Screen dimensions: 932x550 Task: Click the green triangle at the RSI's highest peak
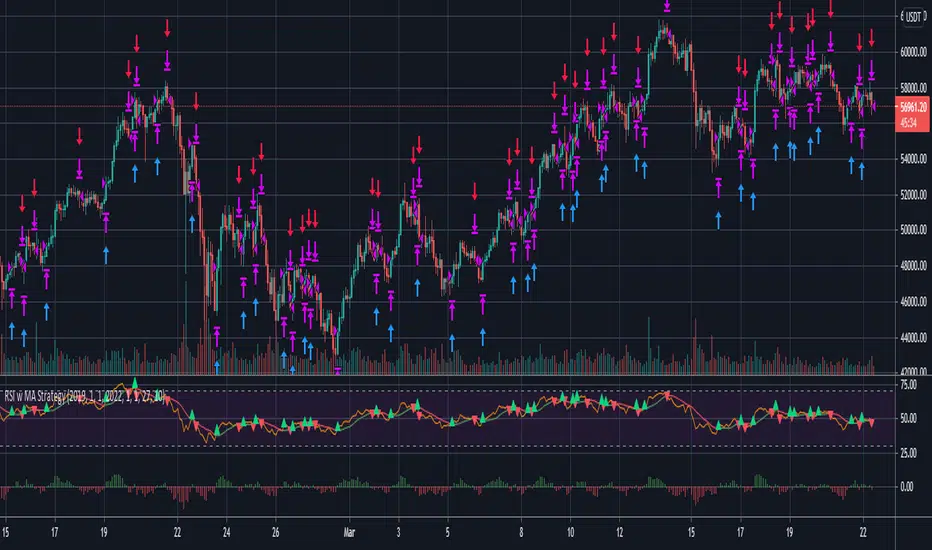tap(135, 382)
